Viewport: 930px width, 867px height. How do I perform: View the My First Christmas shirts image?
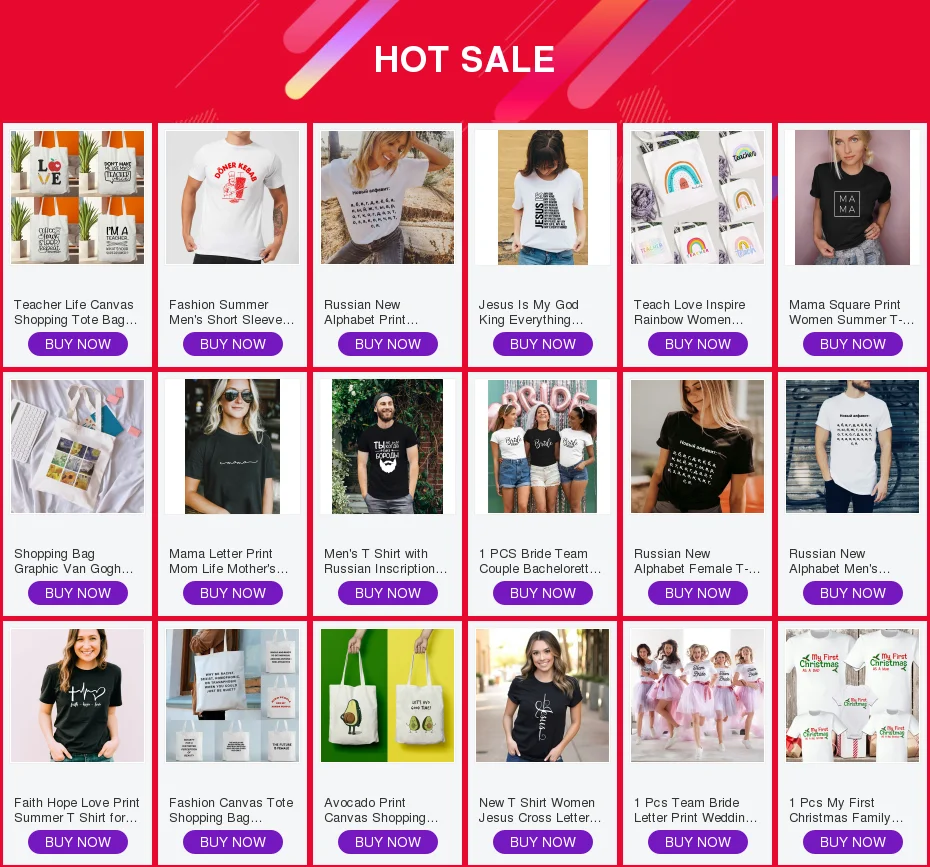[x=852, y=695]
